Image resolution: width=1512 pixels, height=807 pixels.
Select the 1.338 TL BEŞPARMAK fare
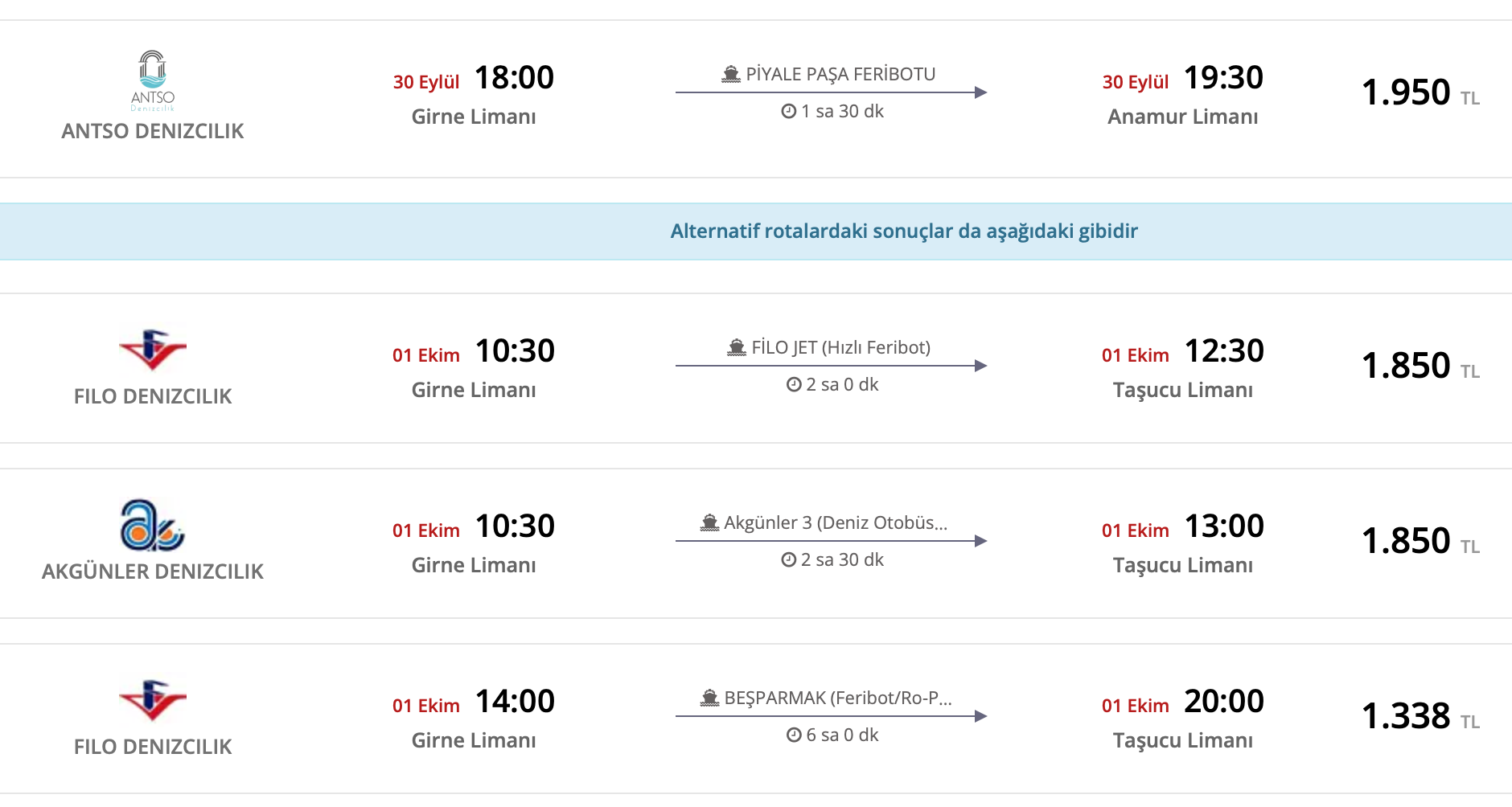click(1406, 716)
